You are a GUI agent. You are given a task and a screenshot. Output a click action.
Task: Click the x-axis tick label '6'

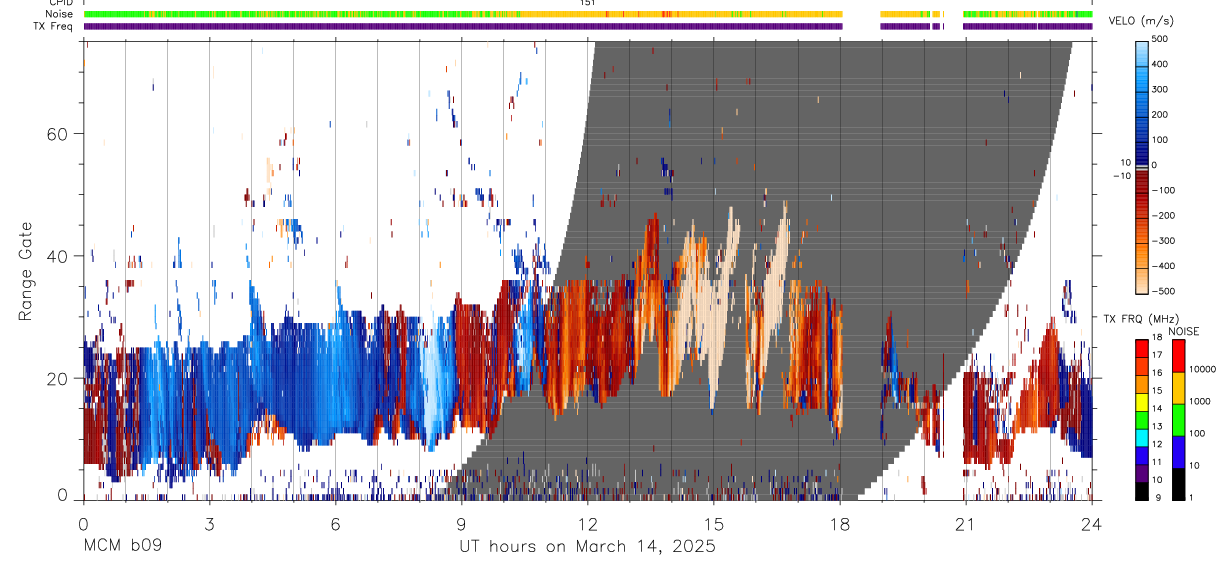[x=335, y=524]
